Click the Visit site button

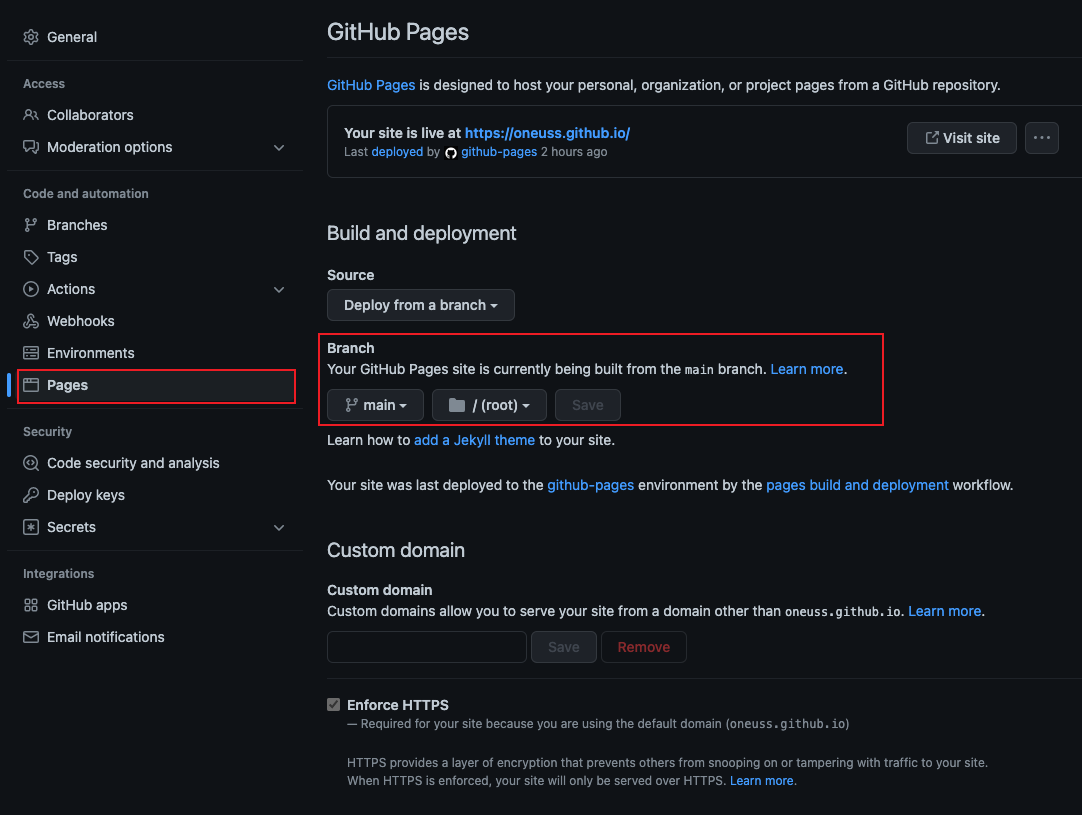pos(961,138)
